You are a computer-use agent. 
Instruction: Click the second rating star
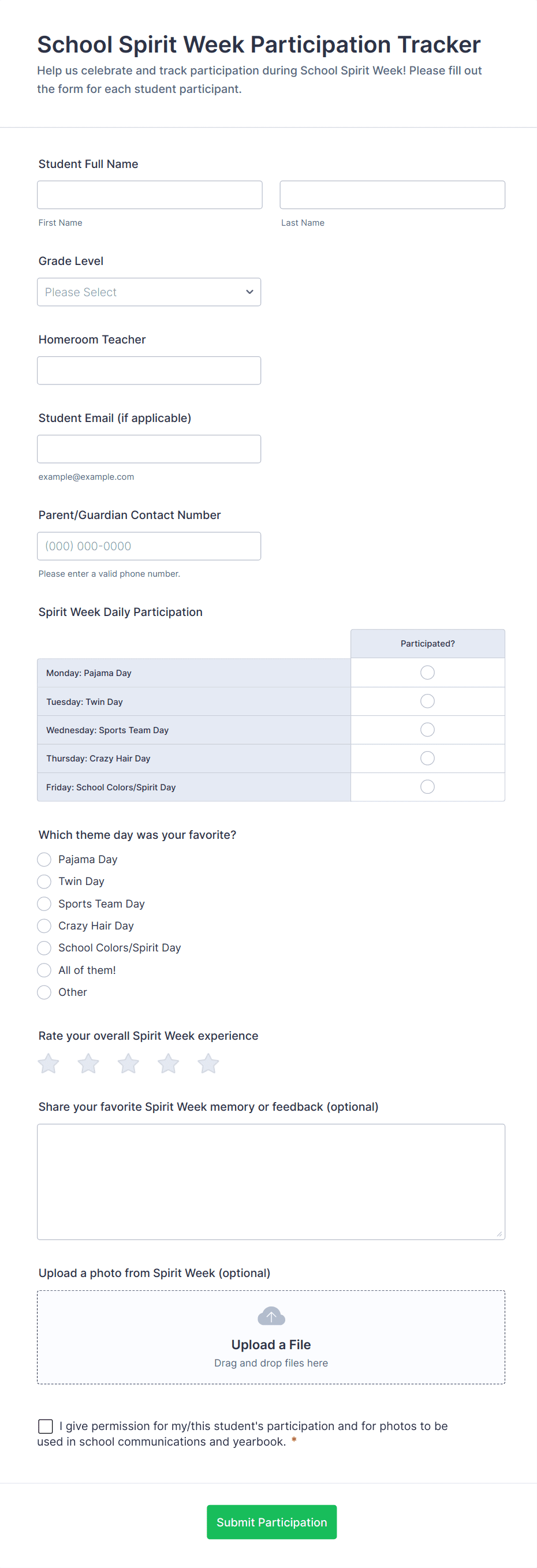(x=88, y=1064)
